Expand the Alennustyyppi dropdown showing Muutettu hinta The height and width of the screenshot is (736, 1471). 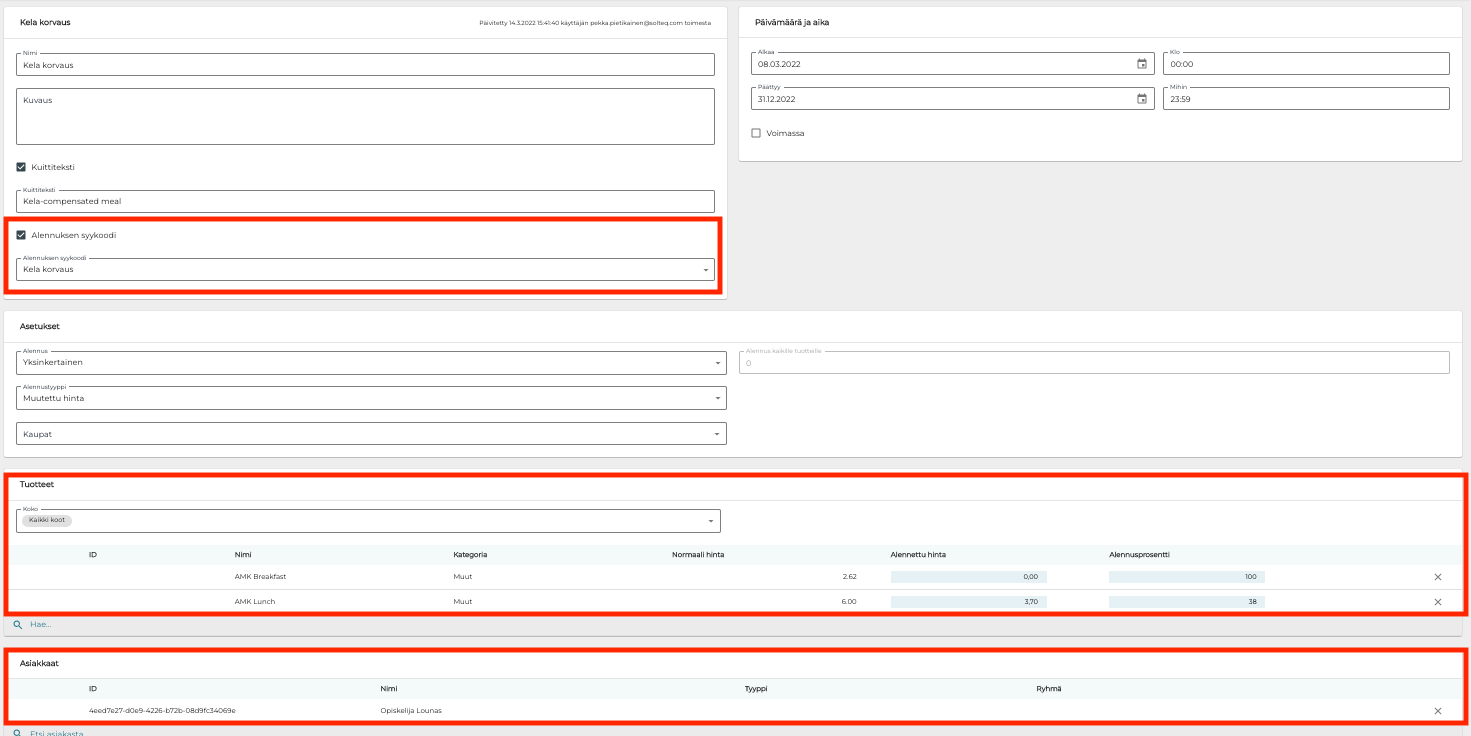tap(371, 398)
